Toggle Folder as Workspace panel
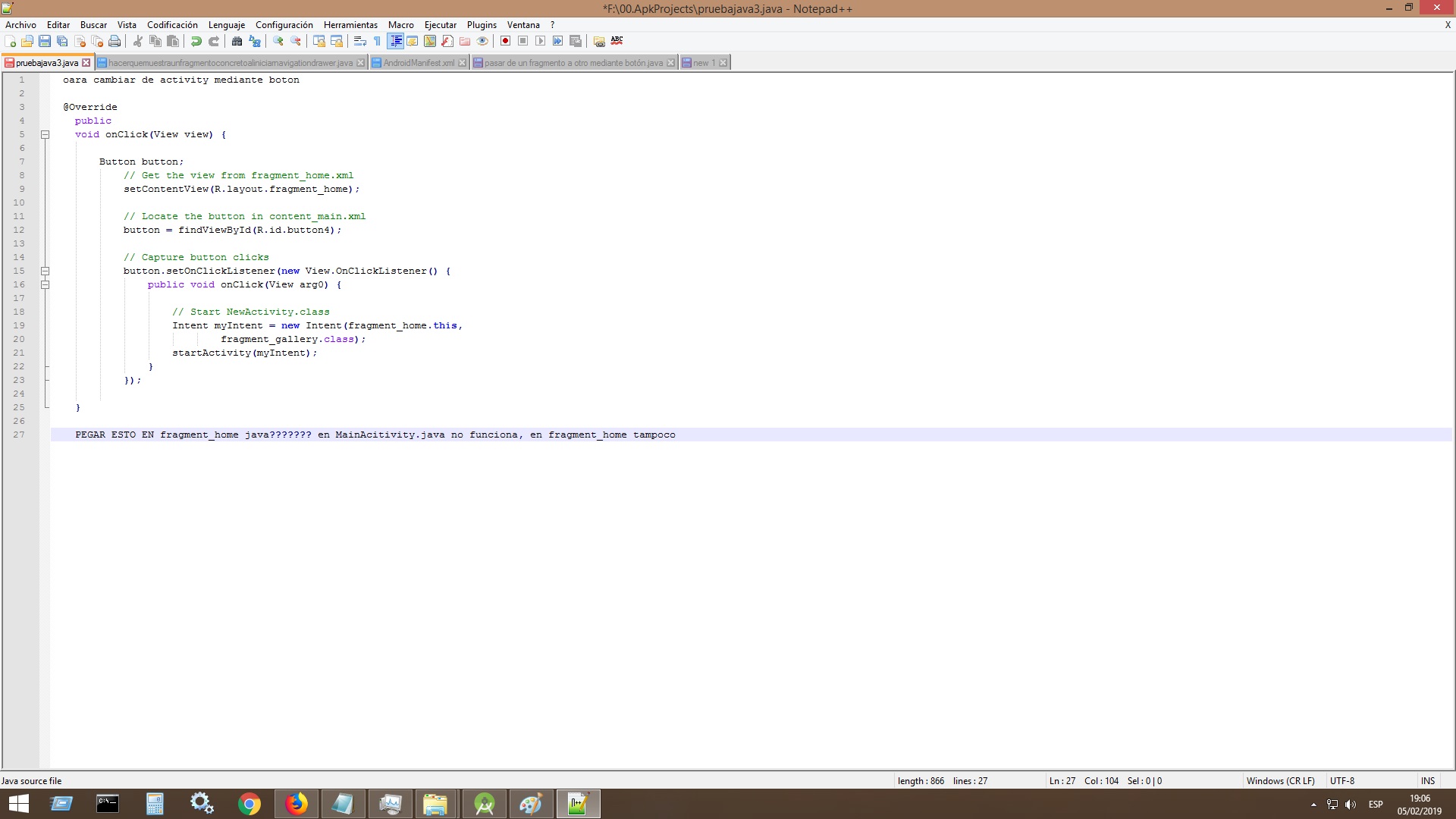1456x819 pixels. tap(465, 41)
